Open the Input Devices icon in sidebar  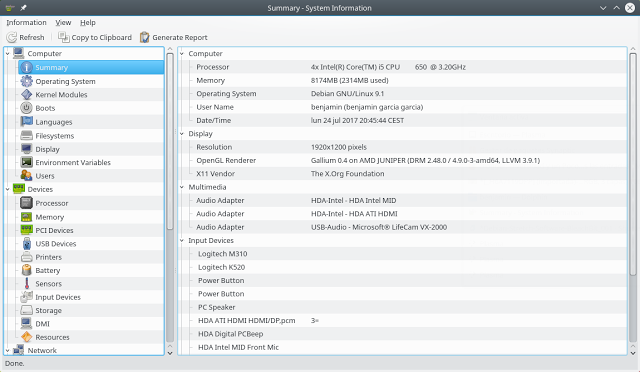[27, 297]
